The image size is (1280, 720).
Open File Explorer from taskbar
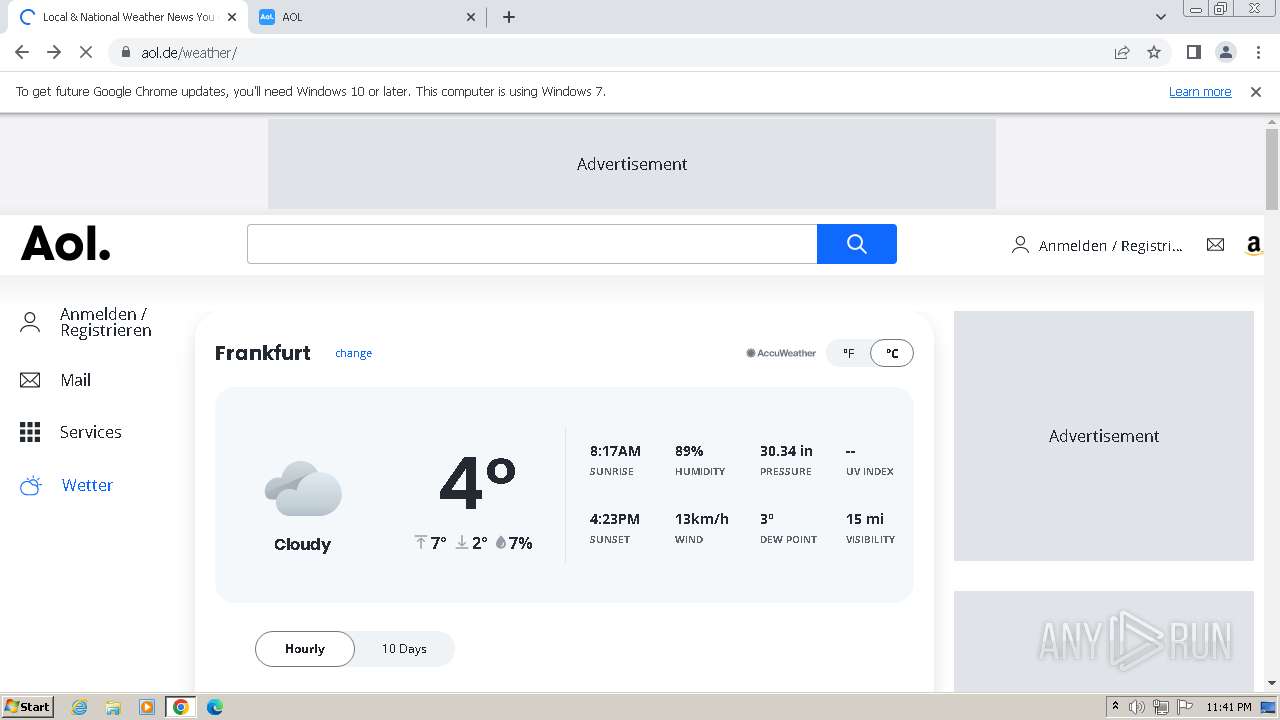(113, 707)
